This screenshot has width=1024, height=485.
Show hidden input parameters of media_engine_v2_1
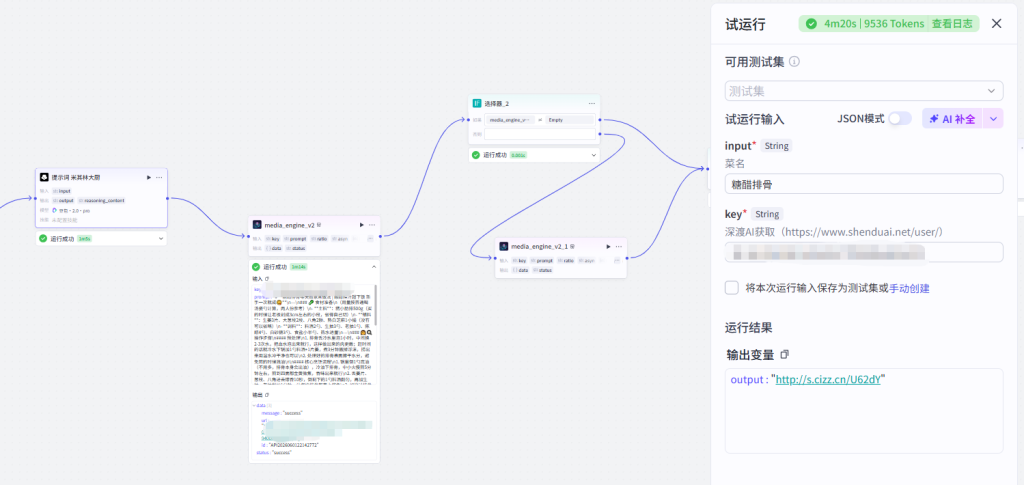616,260
